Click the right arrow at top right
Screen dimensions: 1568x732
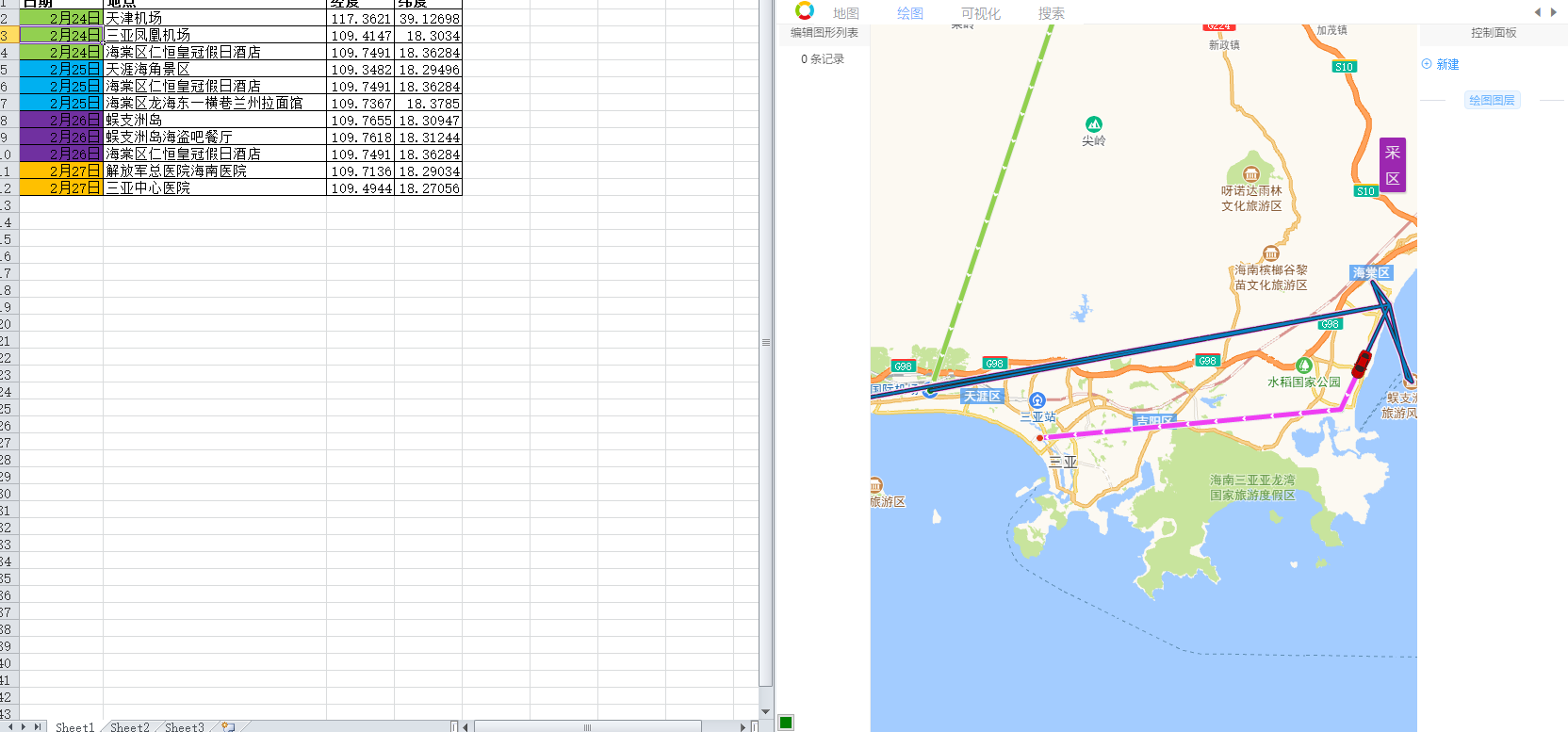point(1554,12)
